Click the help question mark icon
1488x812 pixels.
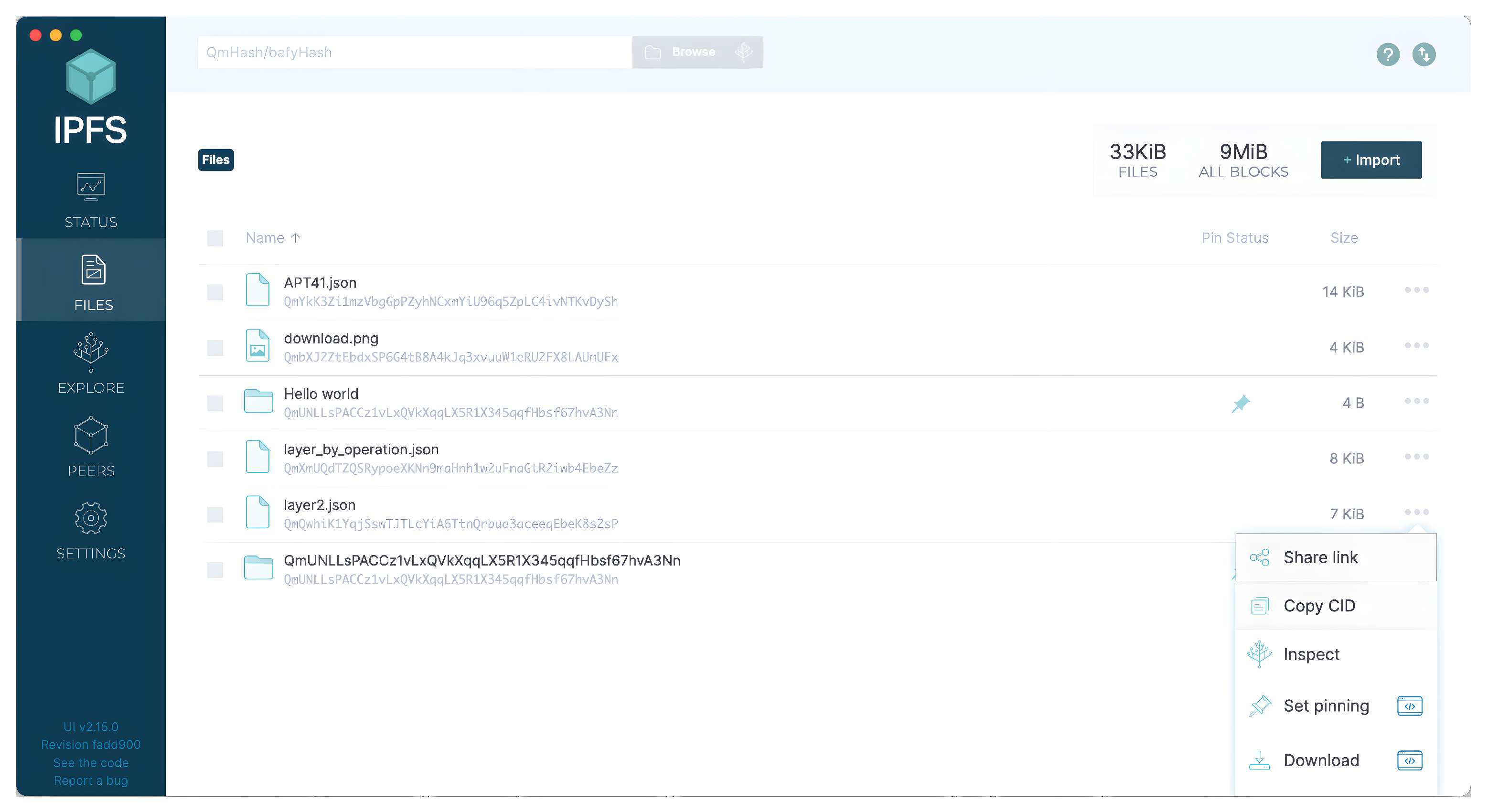1388,54
